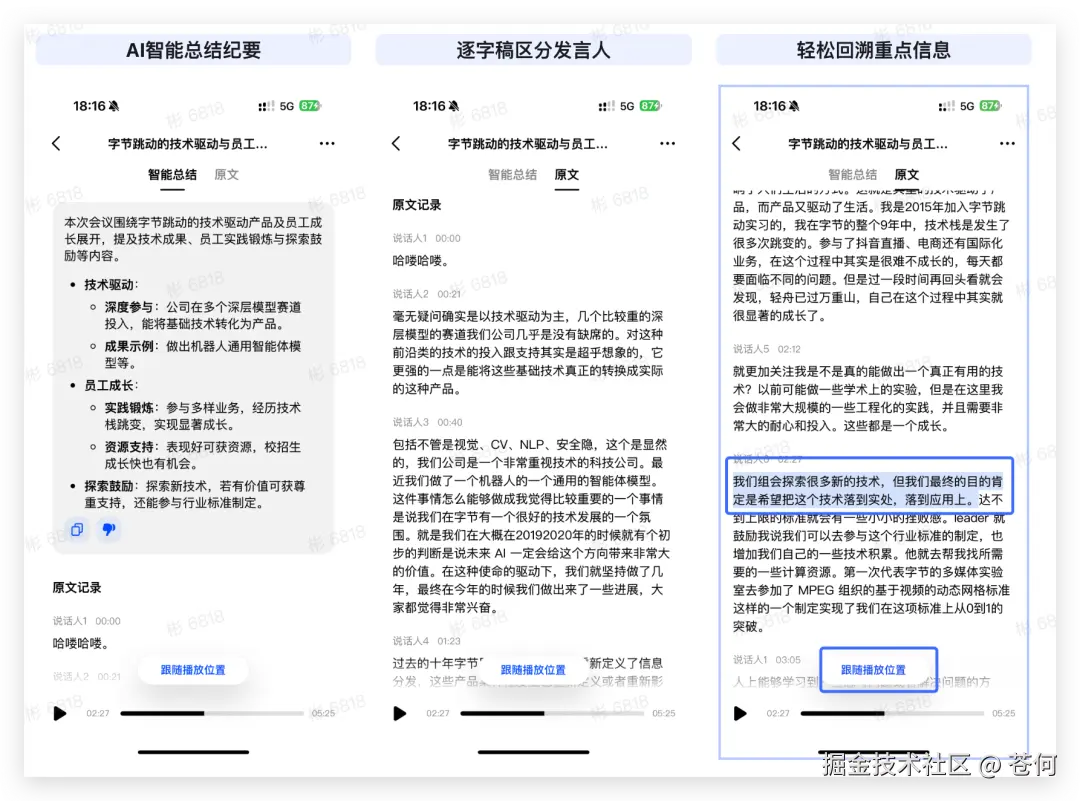Open more options menu on the transcript screen
Image resolution: width=1080 pixels, height=801 pixels.
[667, 143]
